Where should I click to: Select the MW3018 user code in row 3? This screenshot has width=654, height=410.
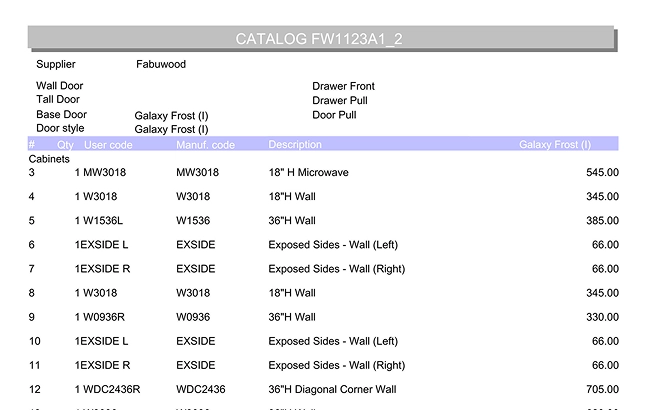point(104,172)
